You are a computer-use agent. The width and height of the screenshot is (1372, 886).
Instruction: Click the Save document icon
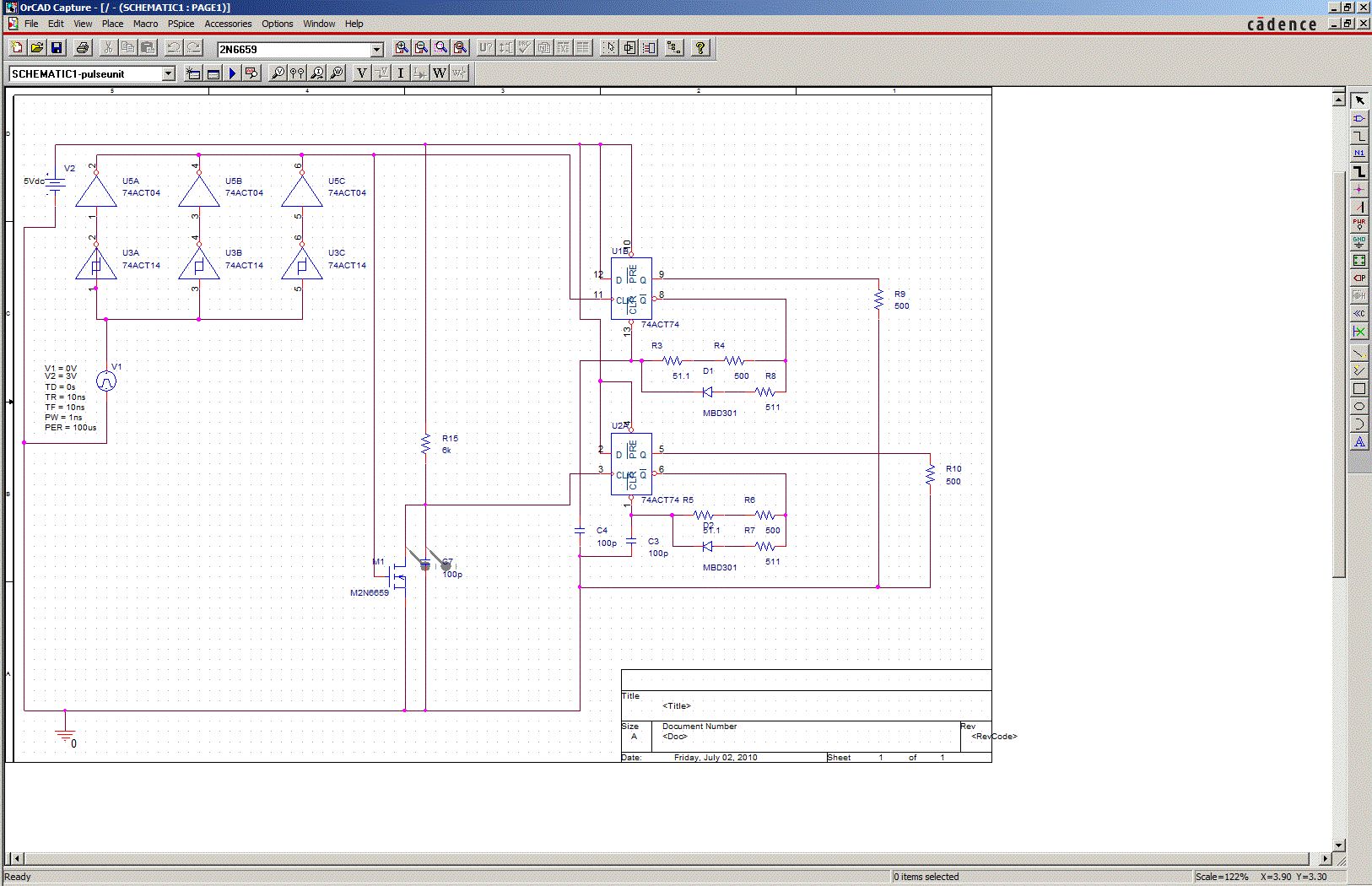tap(57, 48)
